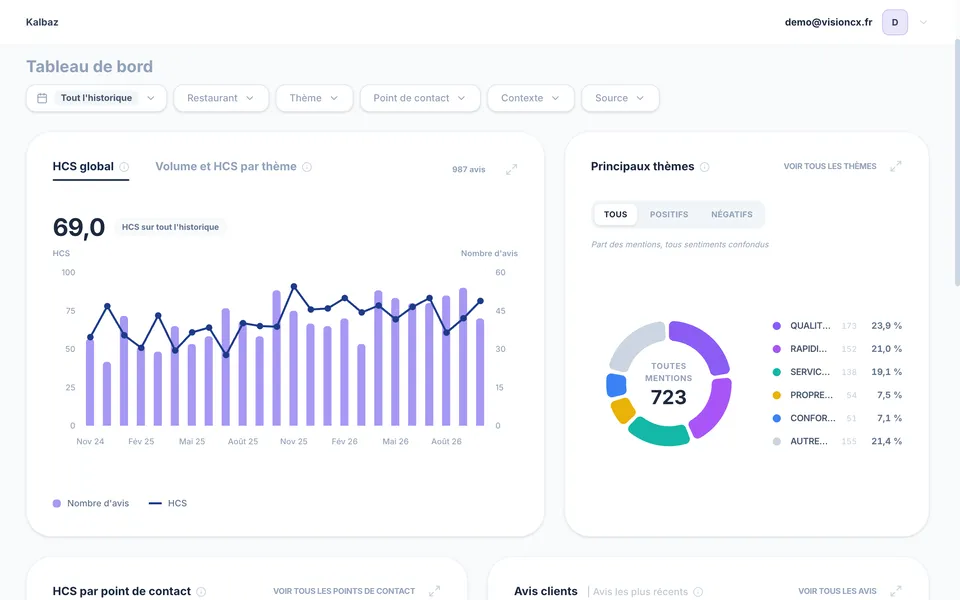The width and height of the screenshot is (960, 600).
Task: Expand the HCS par point de contact card
Action: pyautogui.click(x=435, y=591)
